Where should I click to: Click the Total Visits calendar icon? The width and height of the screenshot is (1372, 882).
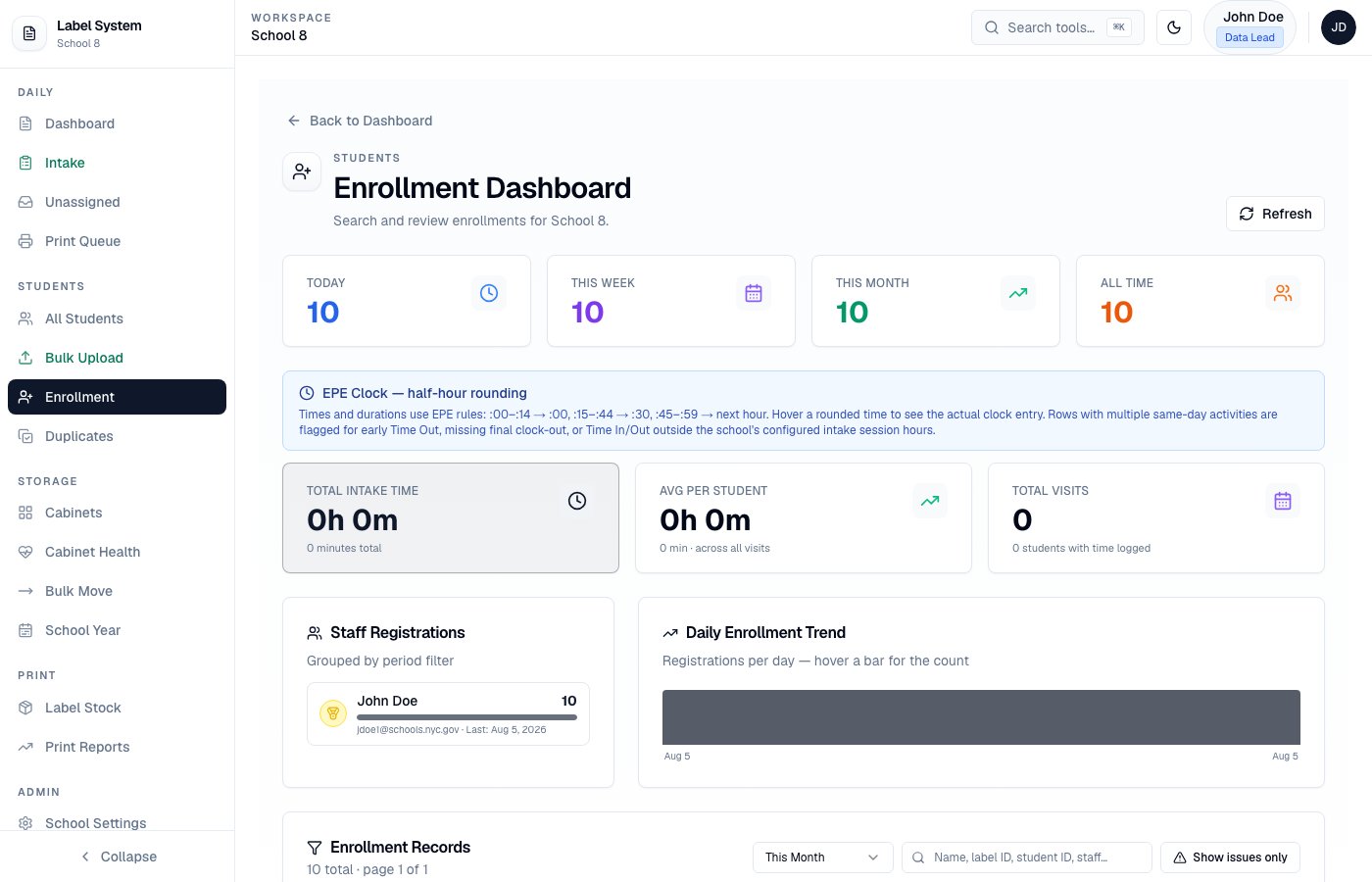click(1283, 501)
